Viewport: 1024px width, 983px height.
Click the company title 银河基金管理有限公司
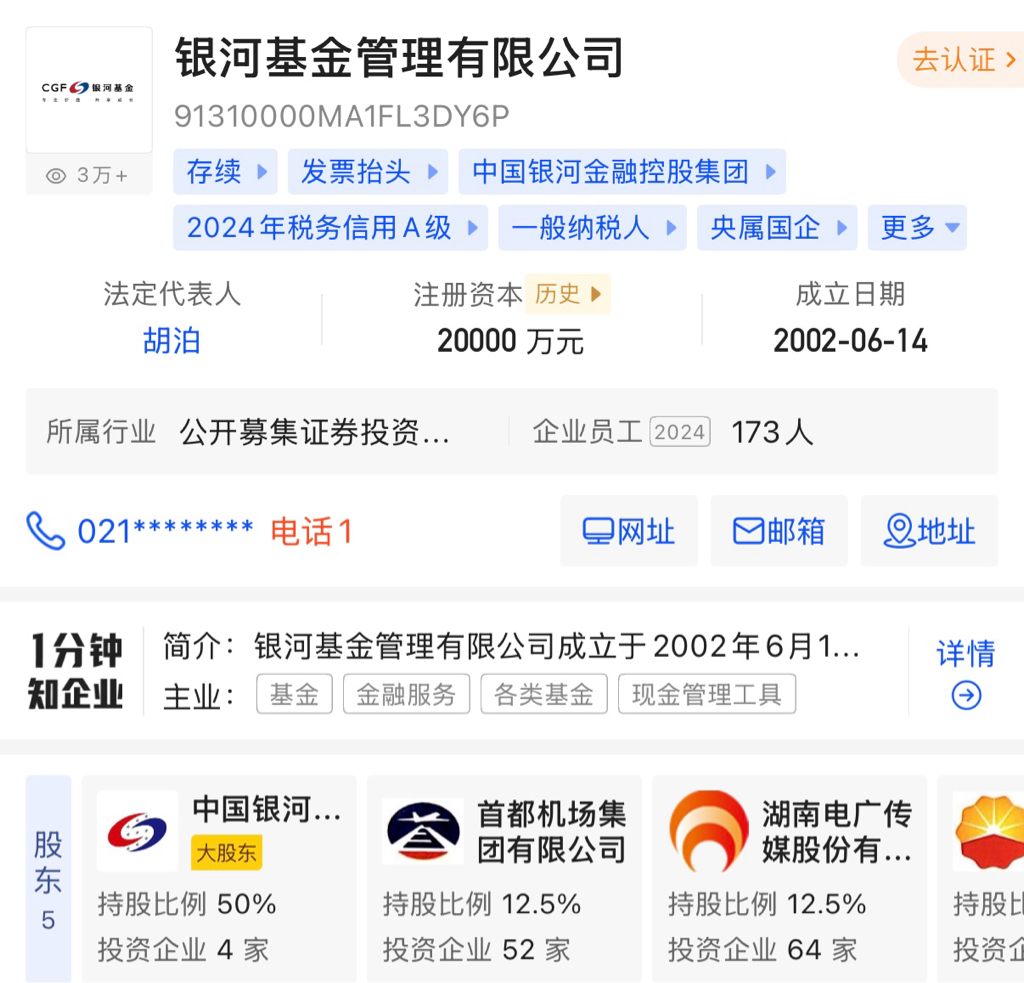(x=400, y=57)
